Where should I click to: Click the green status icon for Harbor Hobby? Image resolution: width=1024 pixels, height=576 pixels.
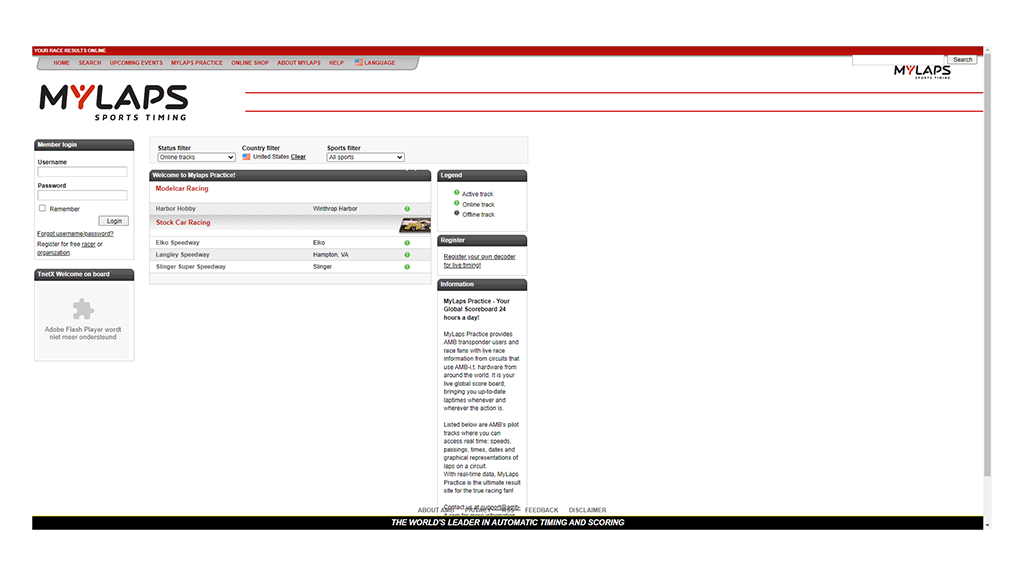coord(407,209)
